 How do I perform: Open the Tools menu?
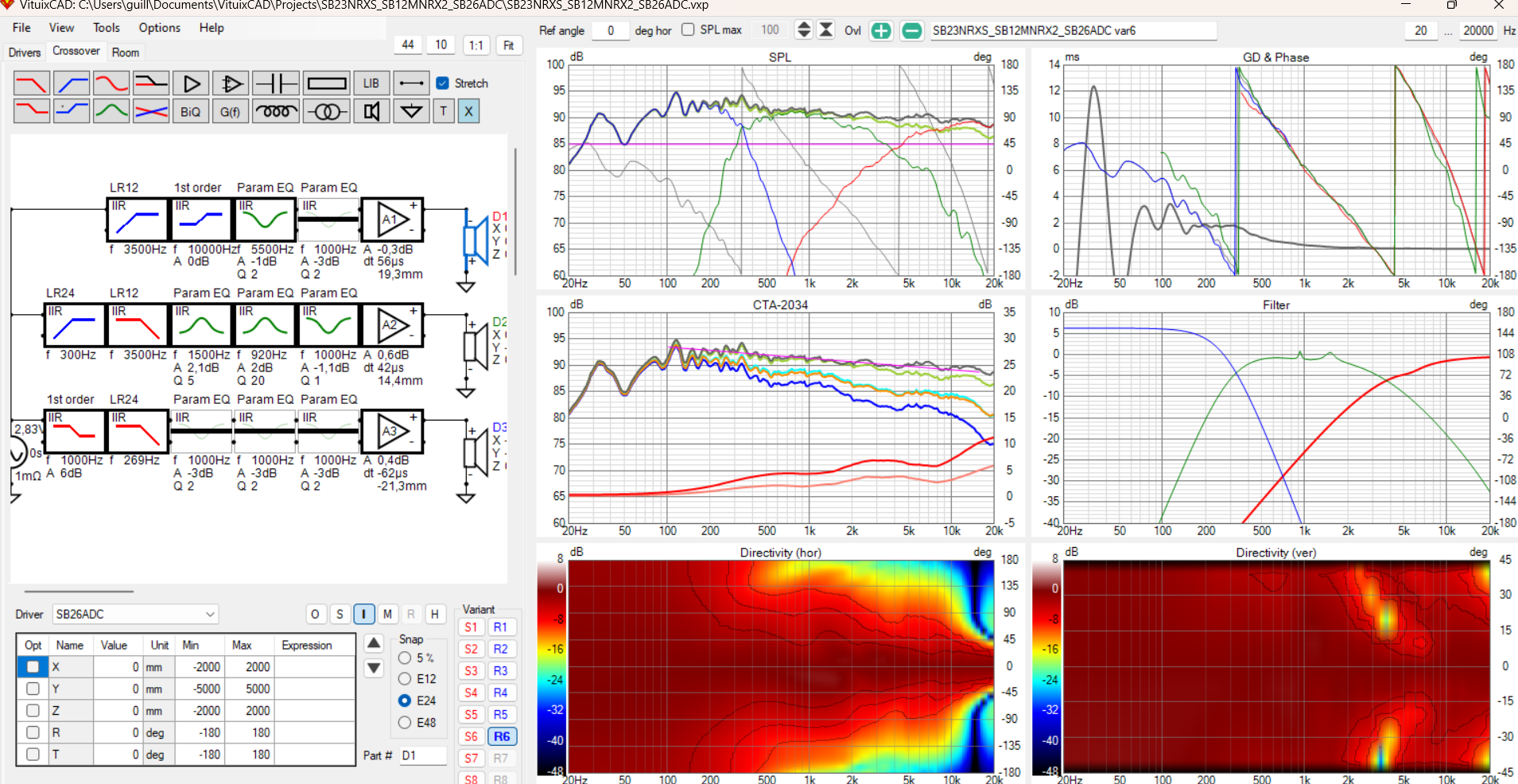[x=107, y=28]
